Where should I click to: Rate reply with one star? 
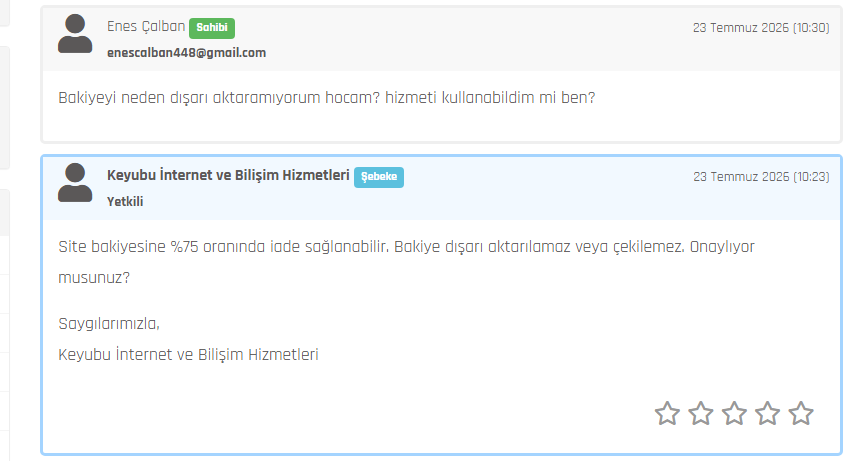click(667, 413)
